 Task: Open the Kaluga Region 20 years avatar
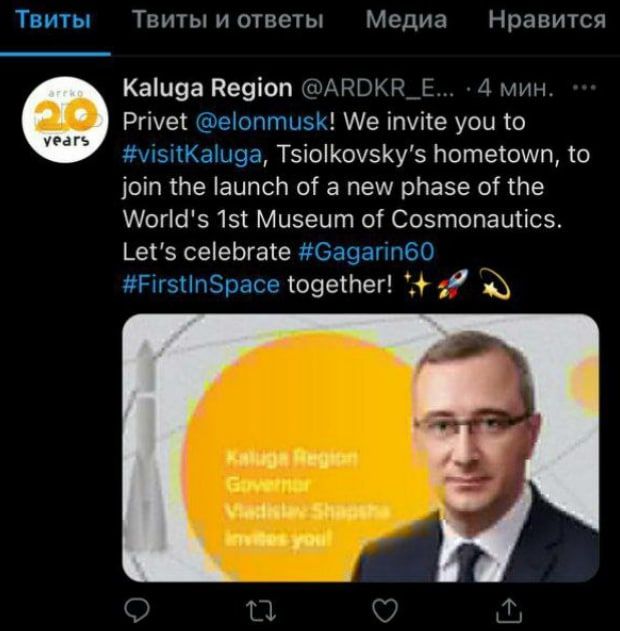click(x=65, y=120)
